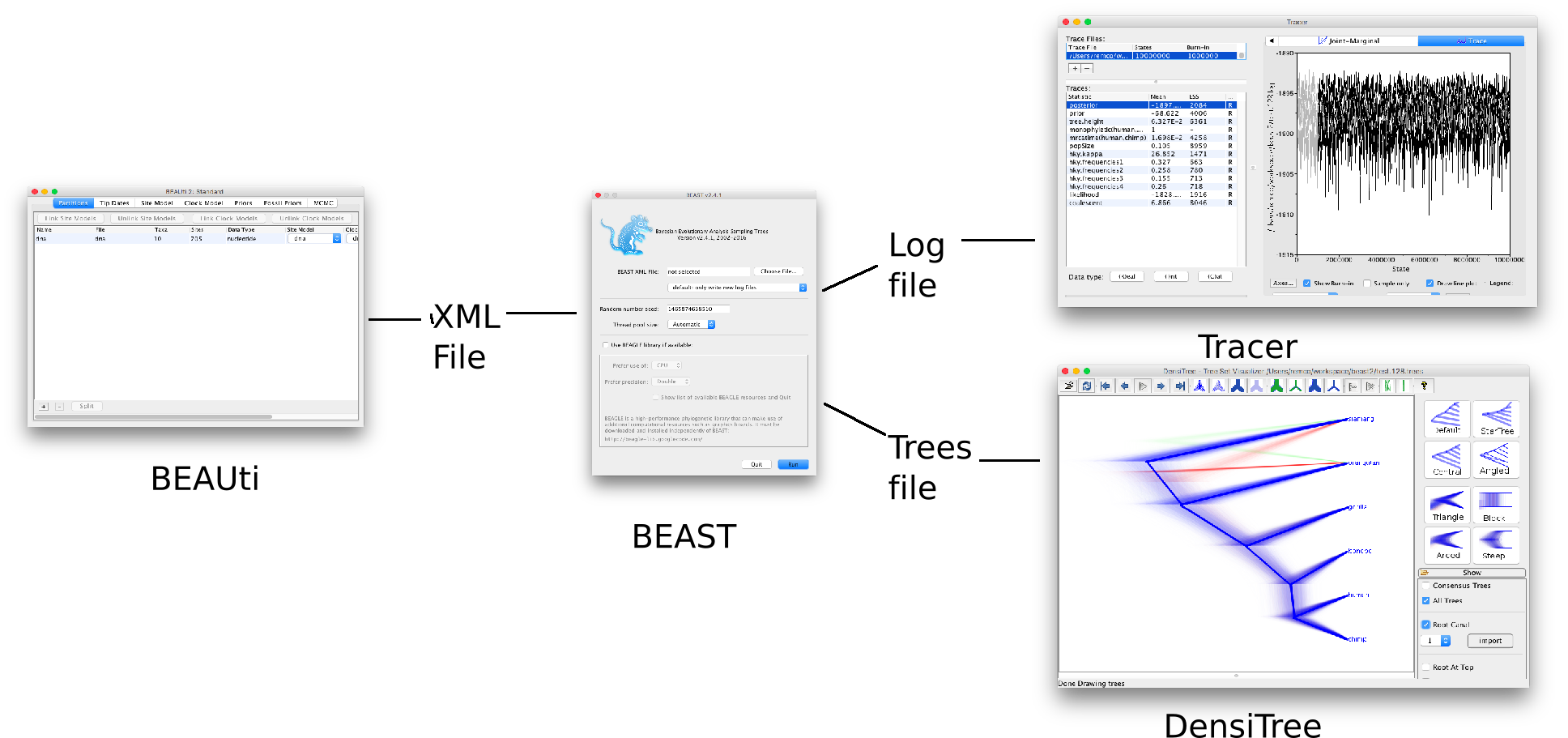Click the Run button in BEAST
The height and width of the screenshot is (738, 1568).
tap(793, 464)
